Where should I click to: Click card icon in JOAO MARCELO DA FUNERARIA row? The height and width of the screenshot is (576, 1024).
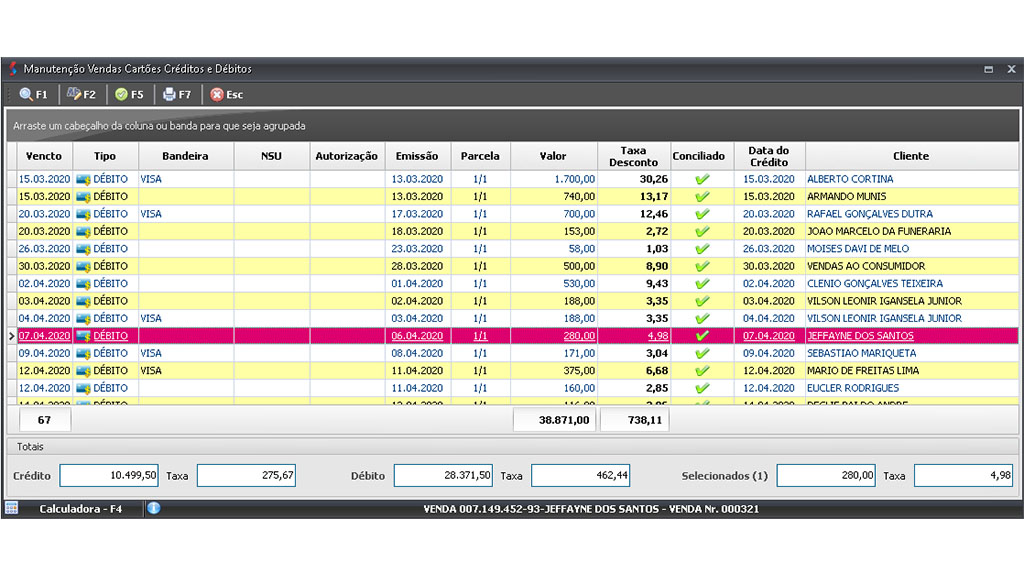[x=83, y=232]
